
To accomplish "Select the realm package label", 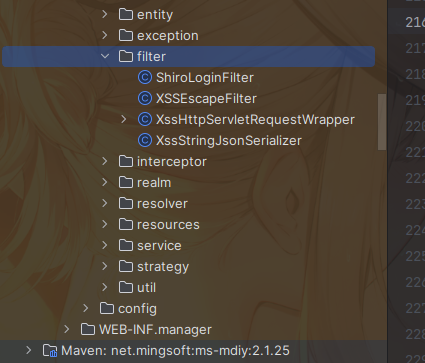I will coord(154,183).
